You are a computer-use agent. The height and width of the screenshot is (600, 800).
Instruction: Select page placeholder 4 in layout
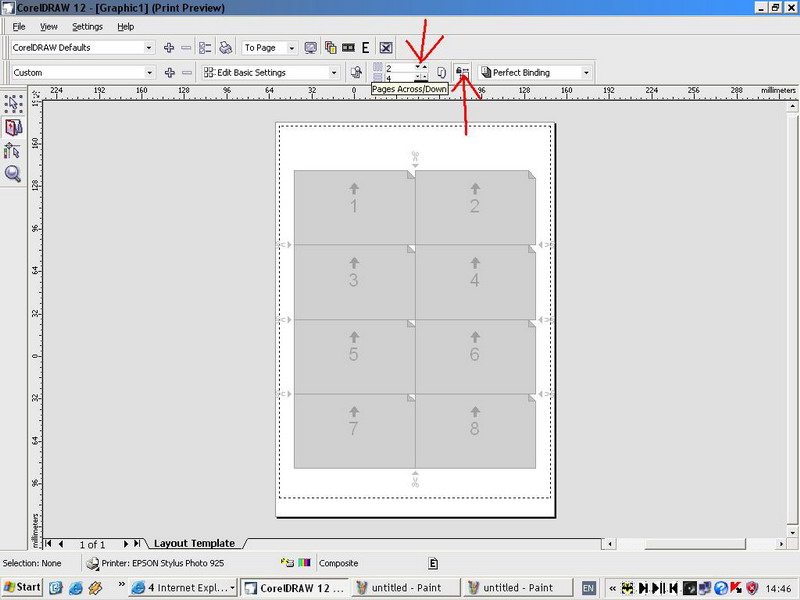(476, 282)
